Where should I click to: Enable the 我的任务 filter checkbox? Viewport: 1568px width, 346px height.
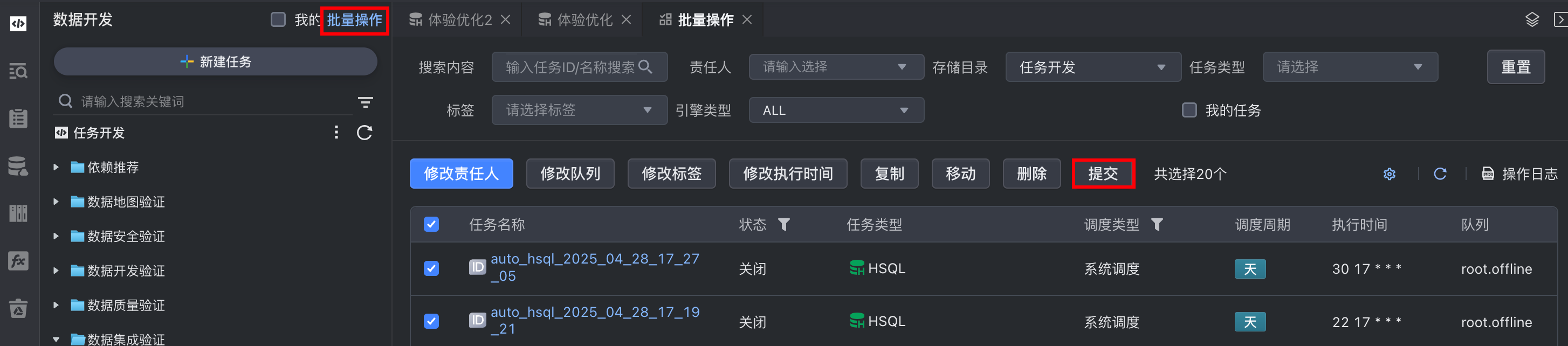pyautogui.click(x=1189, y=110)
